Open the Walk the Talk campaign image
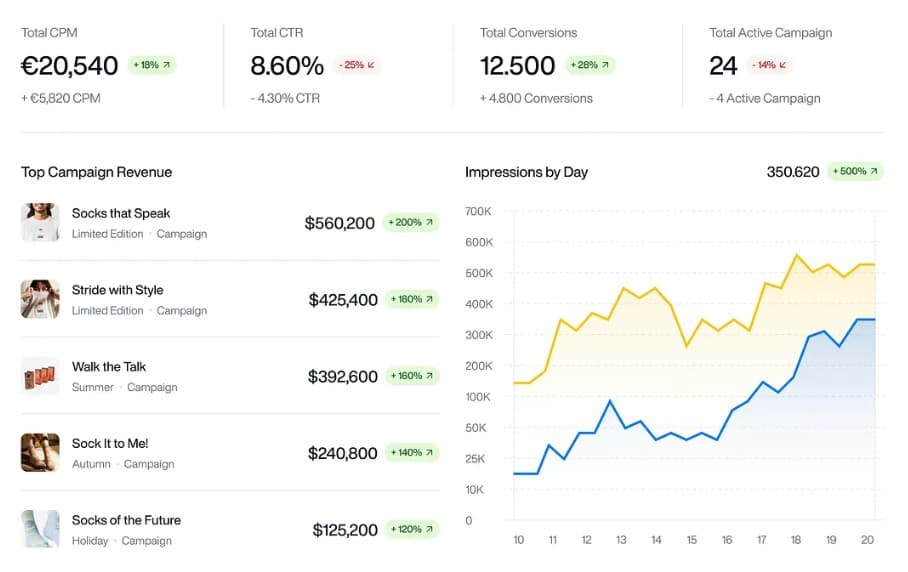Image resolution: width=908 pixels, height=572 pixels. coord(40,376)
